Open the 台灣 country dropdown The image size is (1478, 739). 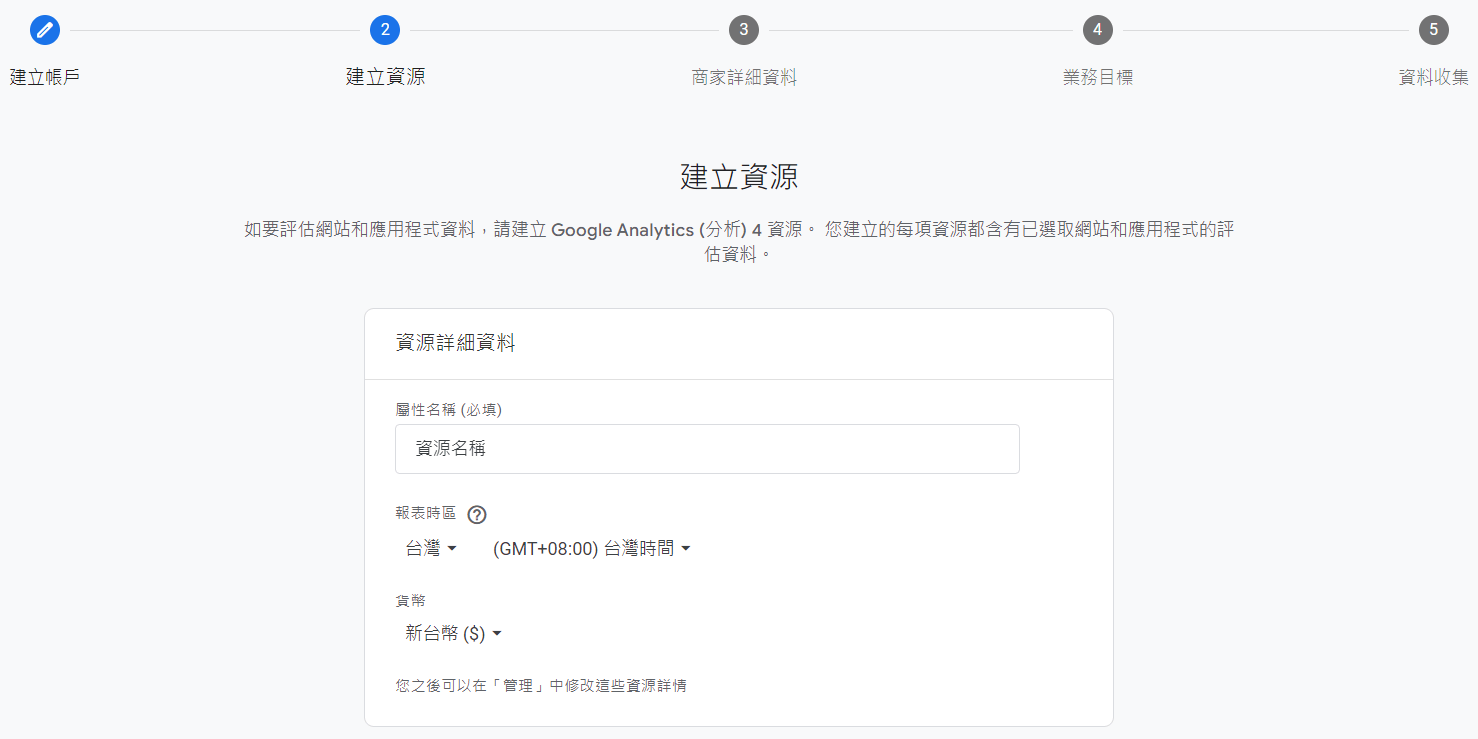(431, 549)
